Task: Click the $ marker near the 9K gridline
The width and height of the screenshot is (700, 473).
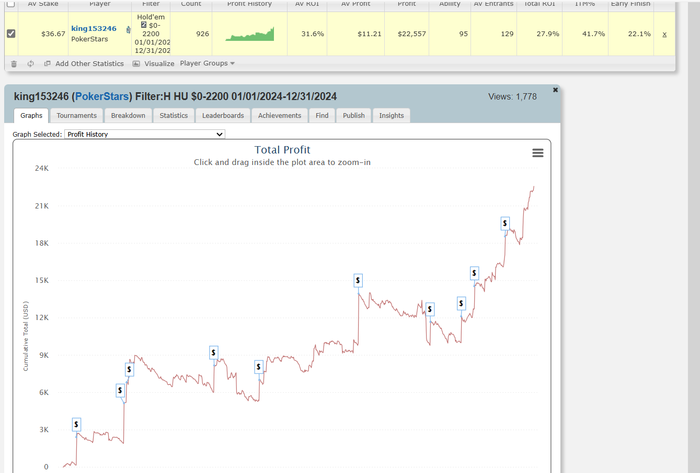Action: click(214, 353)
